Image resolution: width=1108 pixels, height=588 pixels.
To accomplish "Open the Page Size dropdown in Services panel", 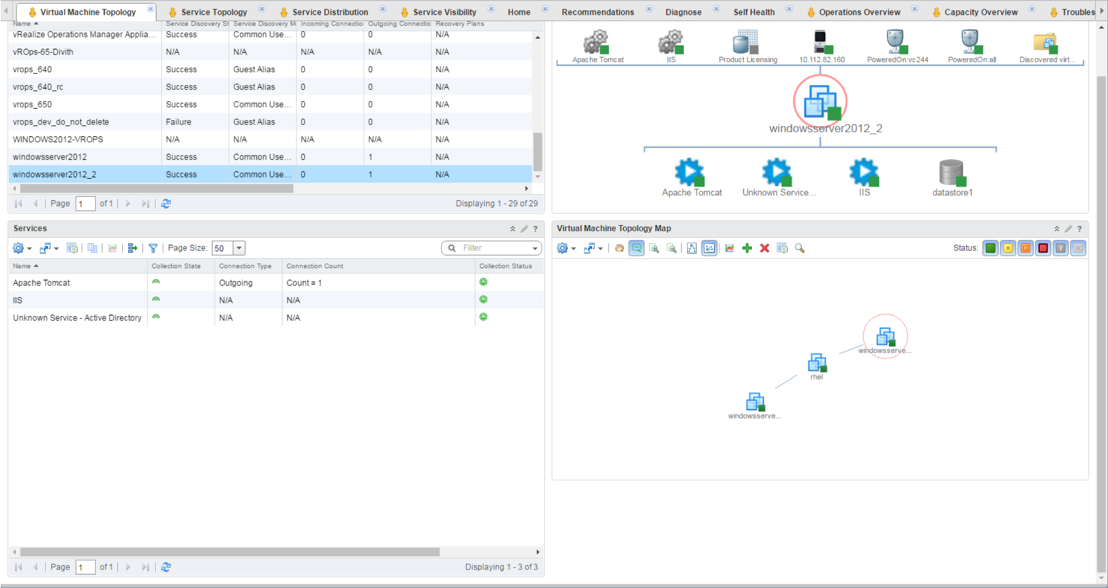I will [239, 248].
